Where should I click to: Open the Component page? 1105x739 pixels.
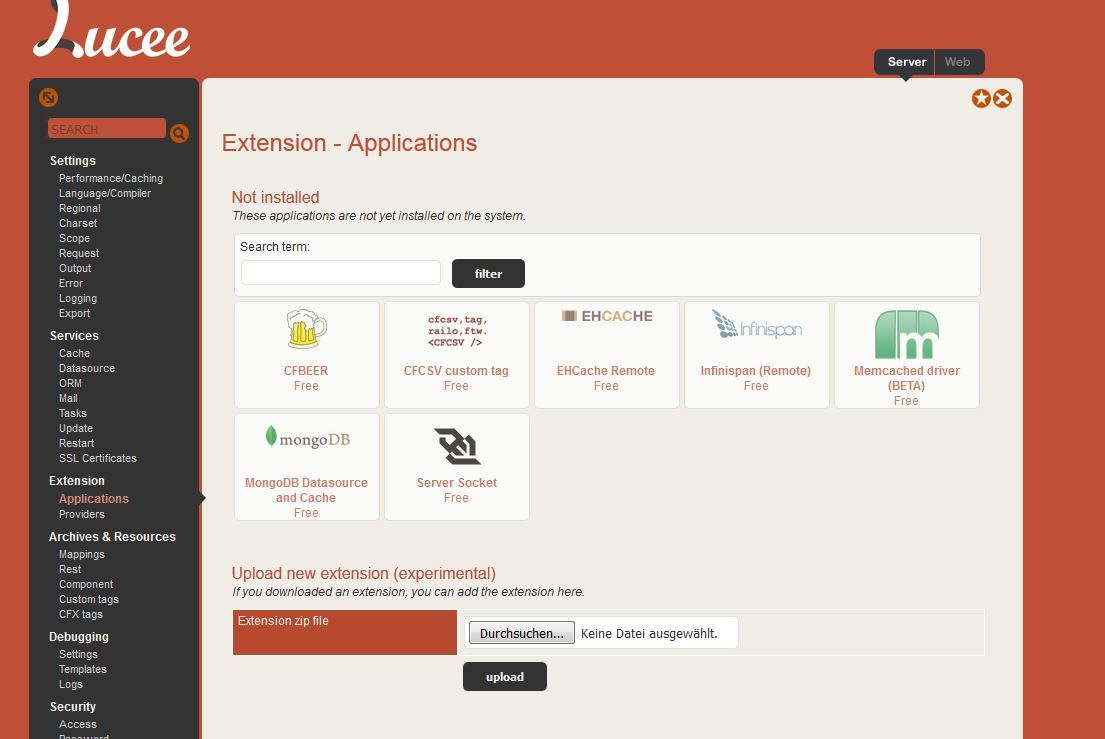[86, 585]
